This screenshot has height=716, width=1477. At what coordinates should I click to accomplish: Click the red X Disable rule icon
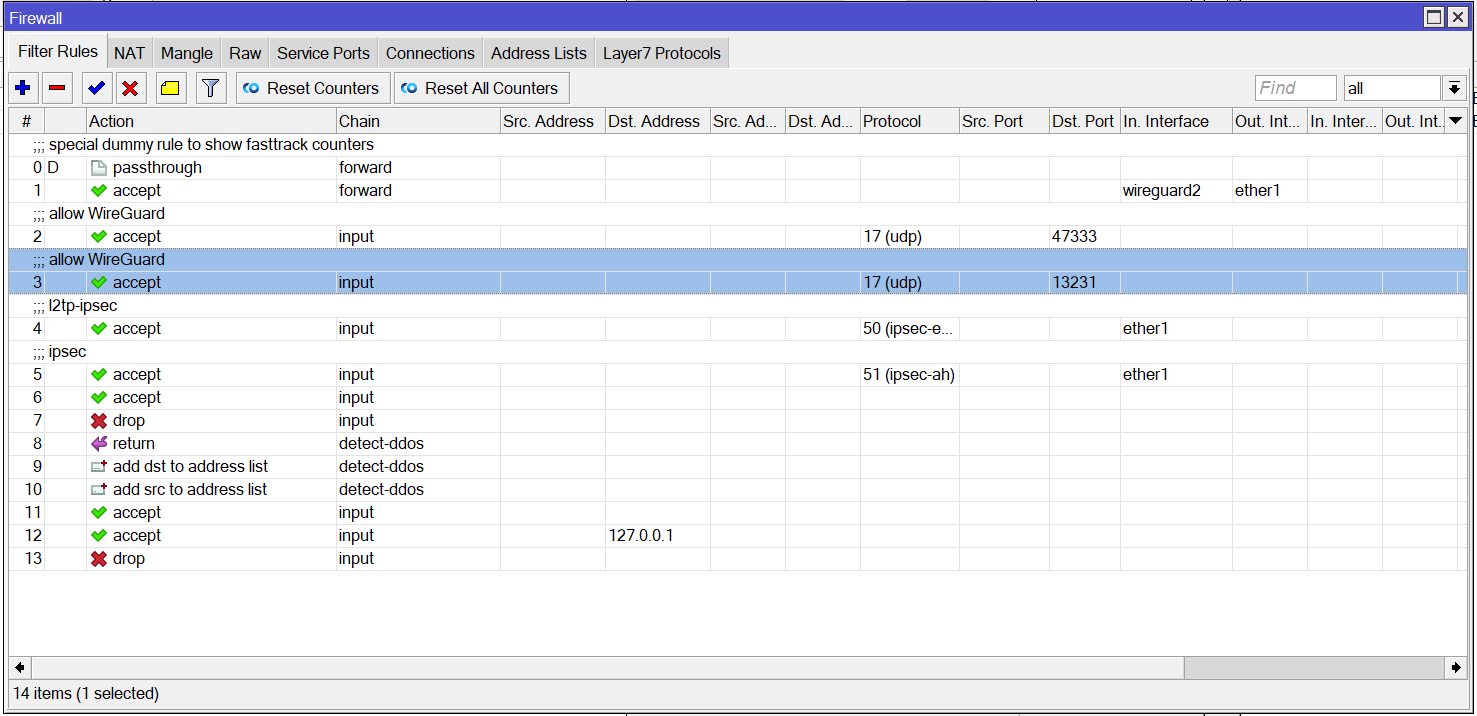click(130, 88)
